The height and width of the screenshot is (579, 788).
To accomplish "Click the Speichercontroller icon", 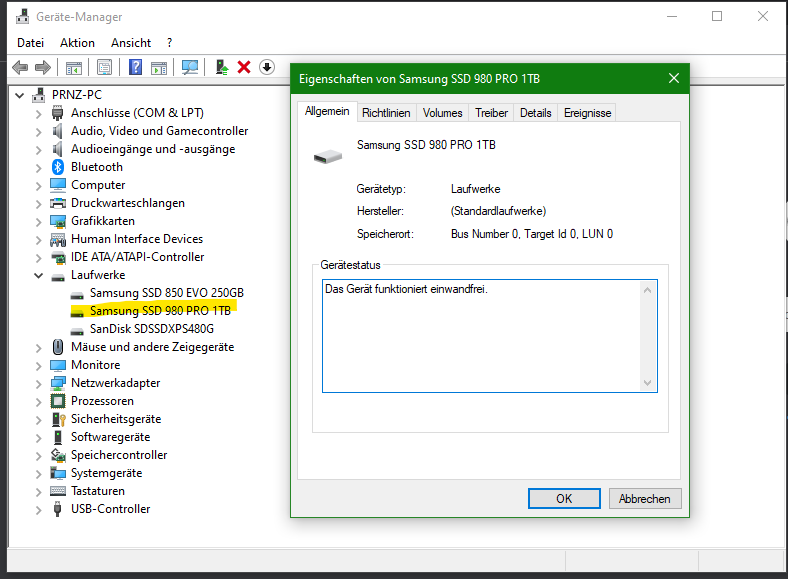I will (58, 455).
